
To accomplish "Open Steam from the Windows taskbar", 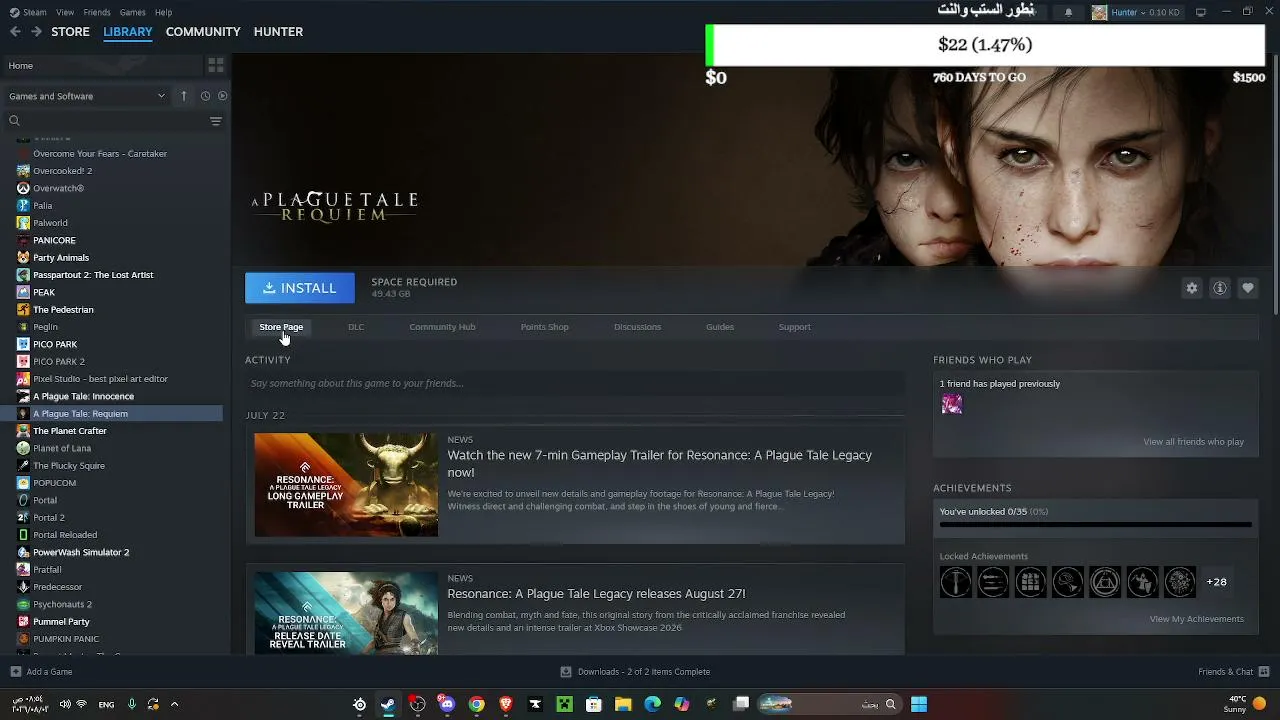I will tap(388, 704).
